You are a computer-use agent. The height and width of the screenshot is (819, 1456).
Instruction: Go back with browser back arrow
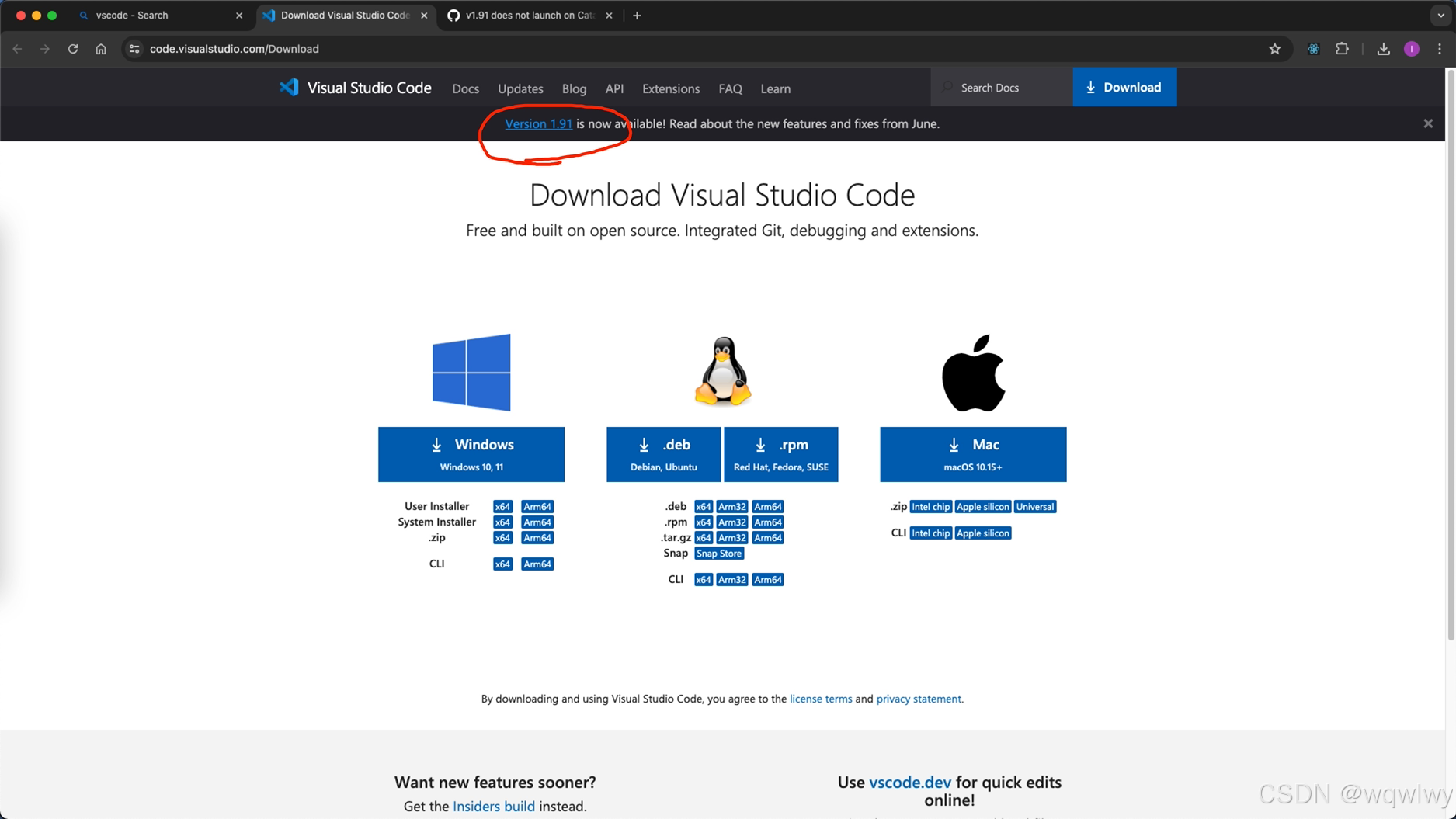[18, 49]
